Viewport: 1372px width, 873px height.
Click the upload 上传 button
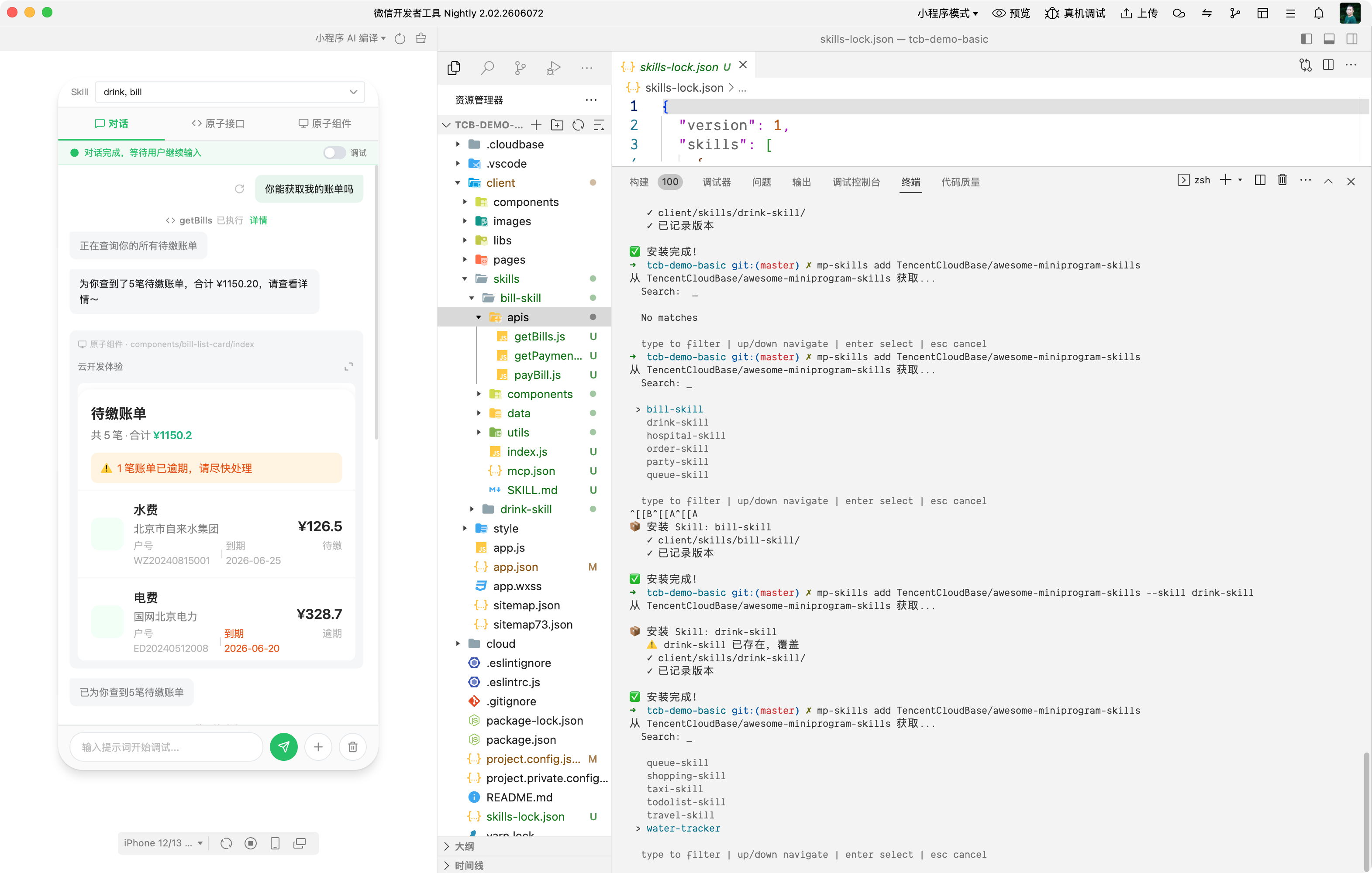(1139, 13)
